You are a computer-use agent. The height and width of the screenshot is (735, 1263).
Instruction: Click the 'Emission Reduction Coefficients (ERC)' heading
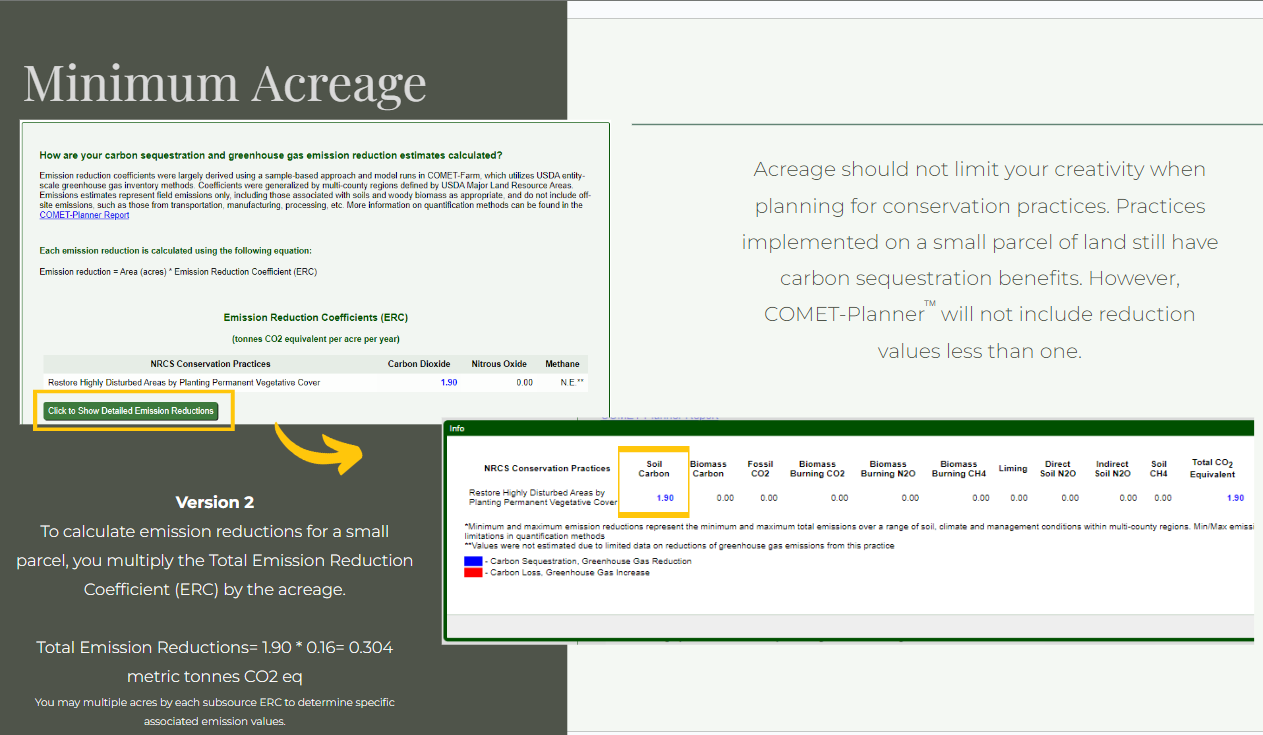(x=316, y=317)
